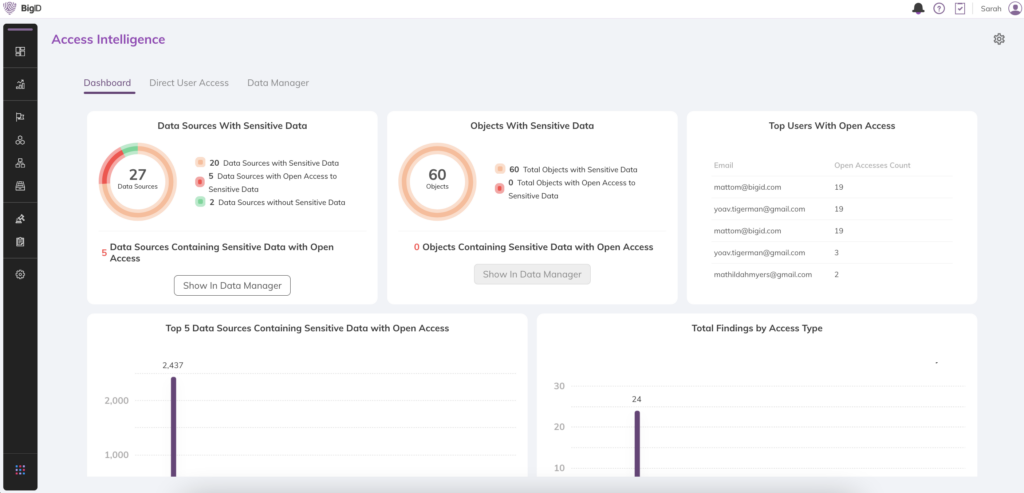Click the purple bar labeled 2,437

[174, 426]
